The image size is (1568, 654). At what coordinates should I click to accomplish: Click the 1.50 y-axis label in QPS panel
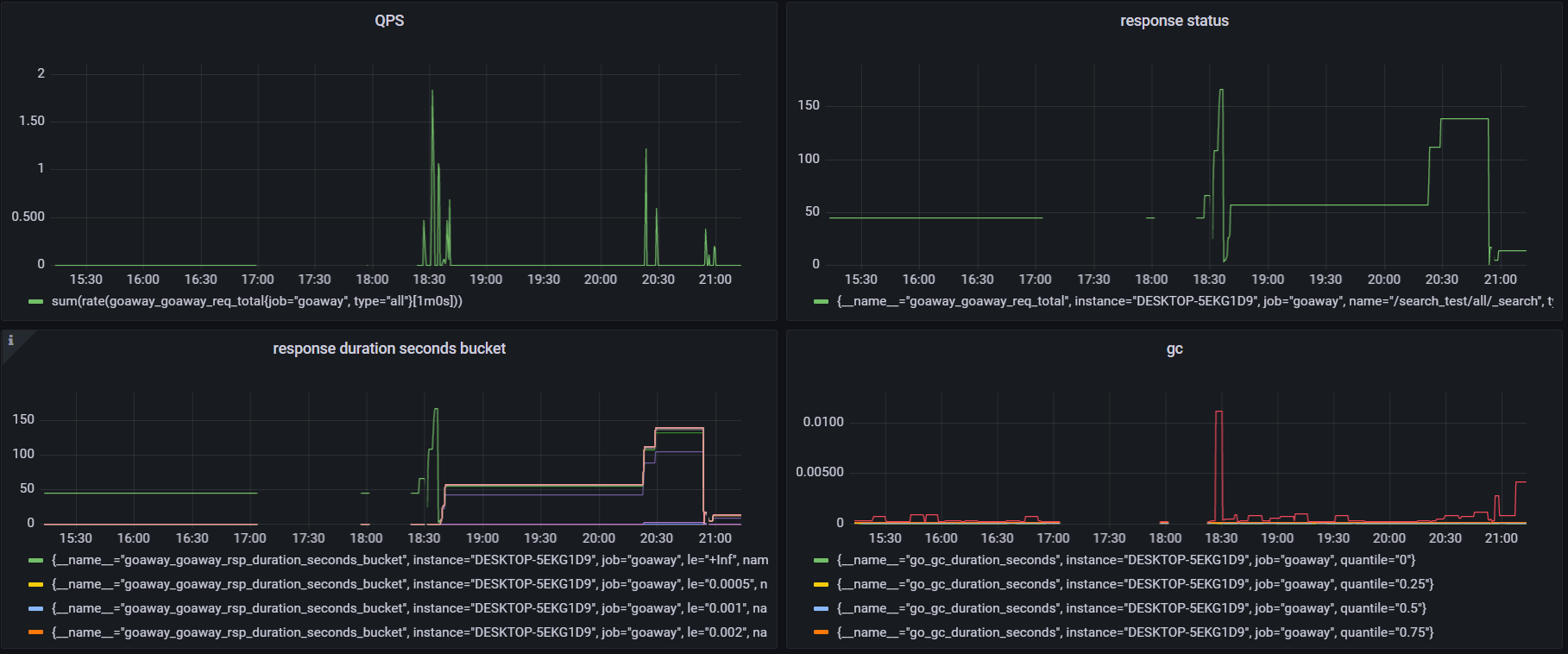(x=32, y=121)
